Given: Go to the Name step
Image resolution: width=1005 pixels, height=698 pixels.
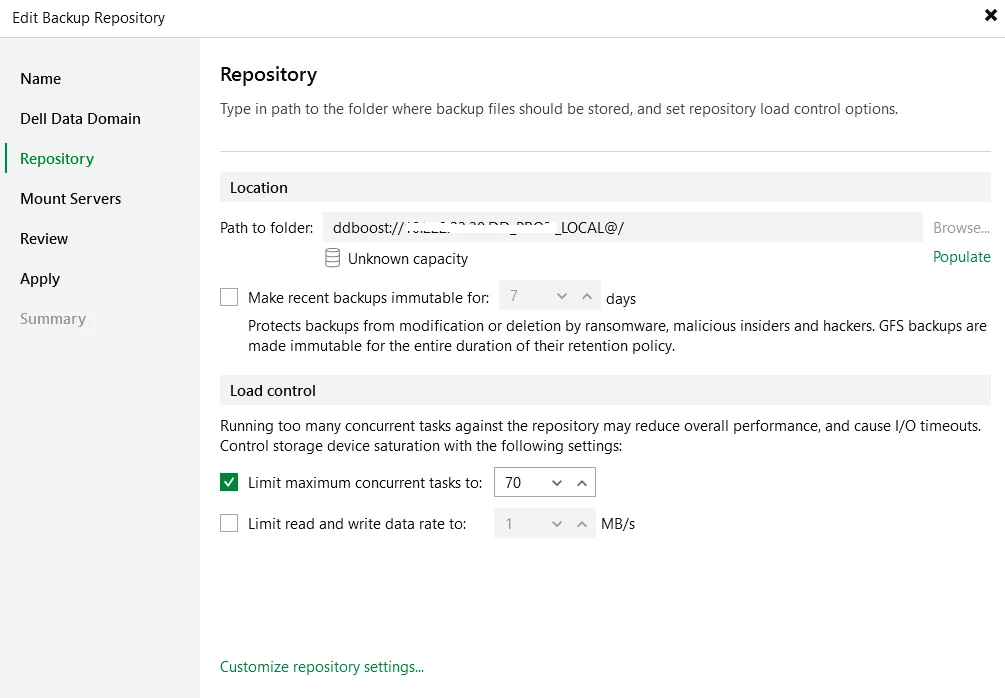Looking at the screenshot, I should click(41, 79).
